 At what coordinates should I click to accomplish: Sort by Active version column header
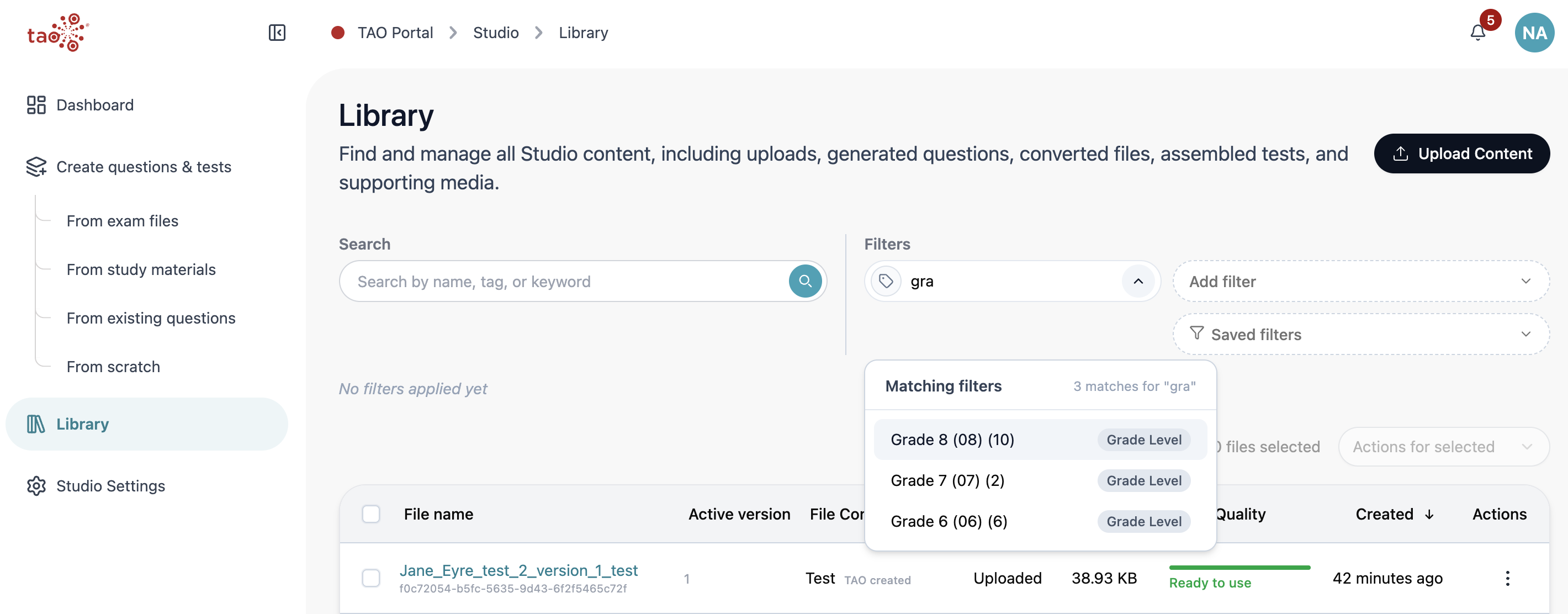pos(739,514)
